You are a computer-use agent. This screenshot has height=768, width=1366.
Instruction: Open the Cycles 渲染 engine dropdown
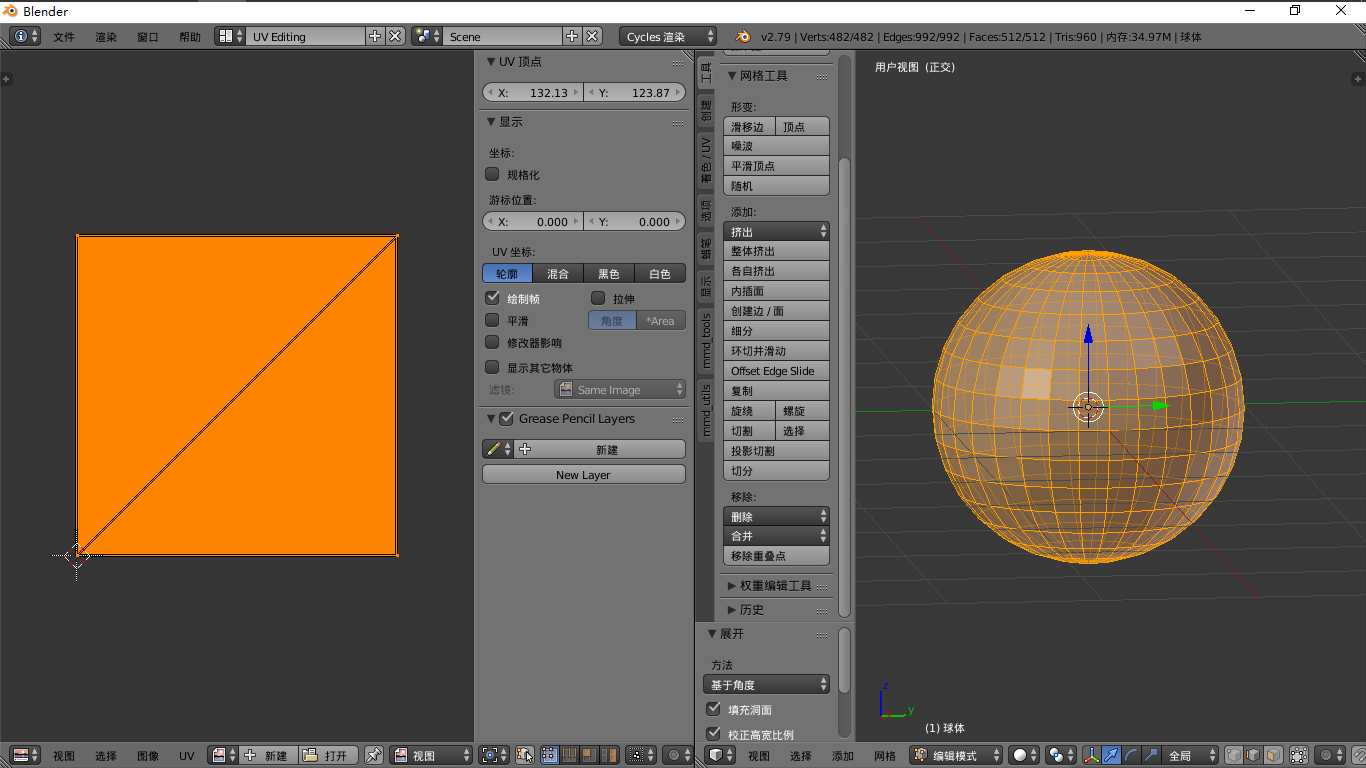[668, 36]
